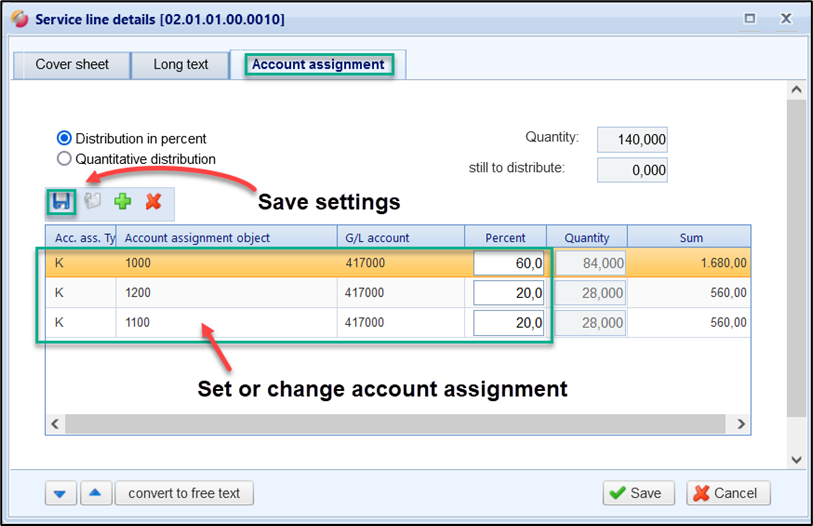Image resolution: width=813 pixels, height=526 pixels.
Task: Click the greyed copy icon in toolbar
Action: tap(91, 202)
